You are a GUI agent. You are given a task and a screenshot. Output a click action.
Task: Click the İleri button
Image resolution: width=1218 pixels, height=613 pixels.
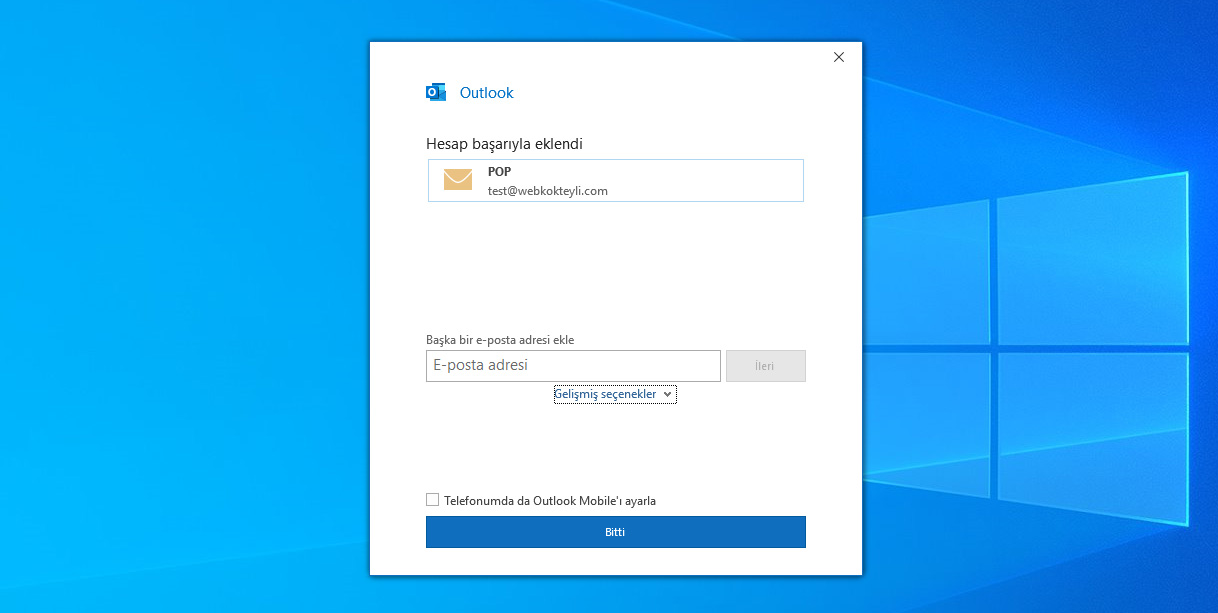pos(766,366)
